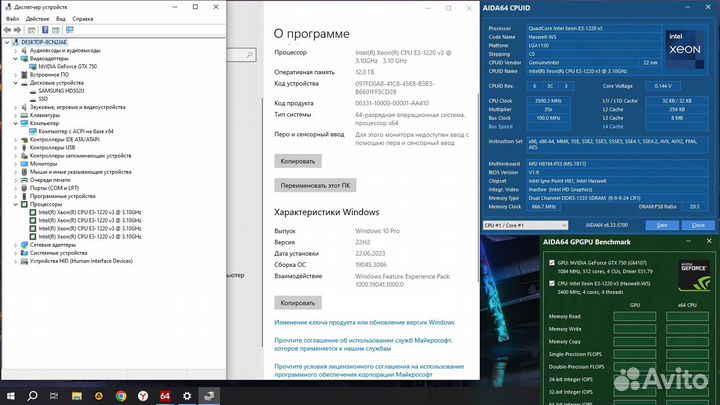Click the Аудиовходы и аудиовыходы speaker icon
Screen dimensions: 720x405
(24, 51)
